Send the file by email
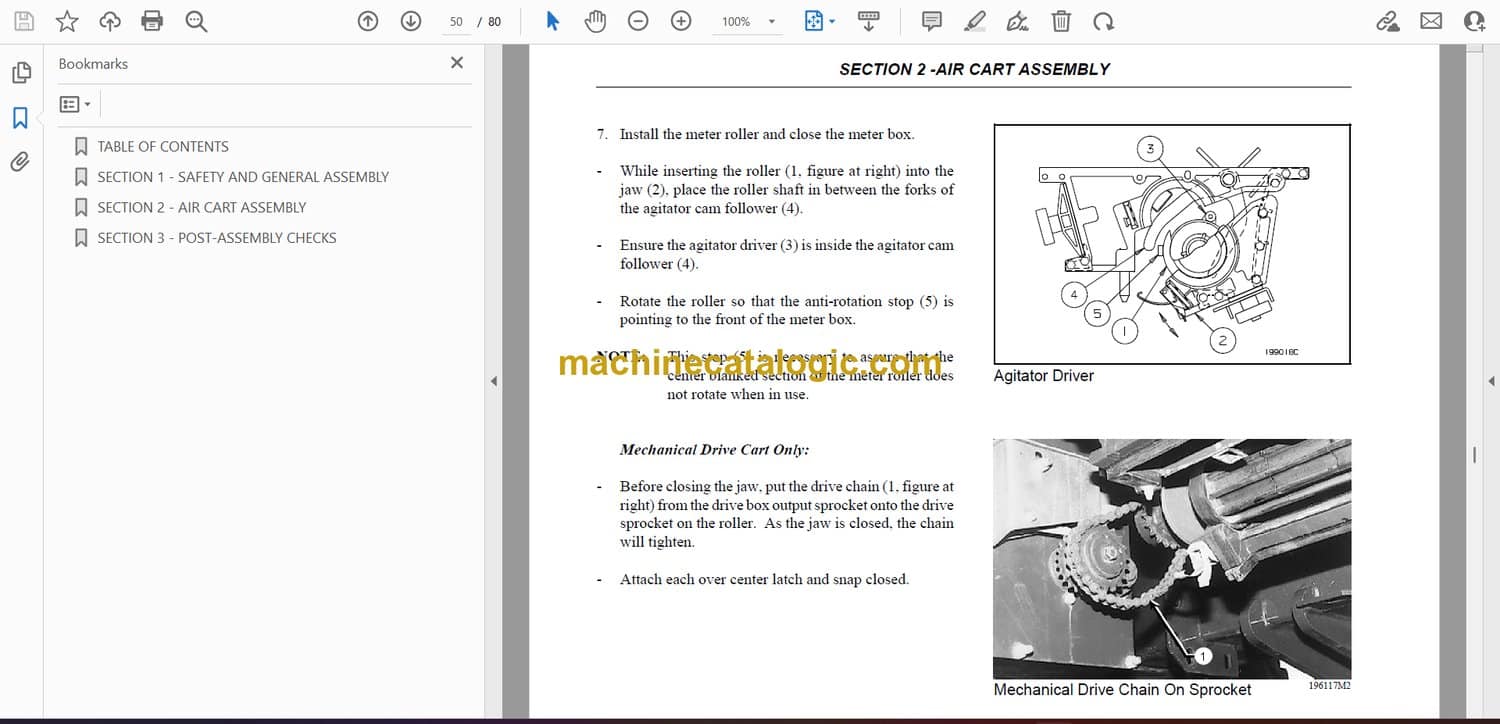 1431,21
